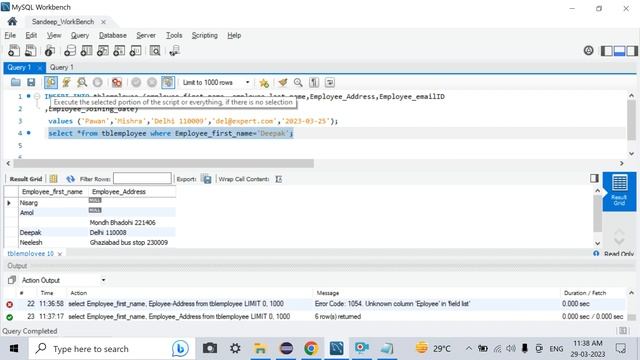This screenshot has width=640, height=360.
Task: Open the Database menu
Action: pyautogui.click(x=113, y=36)
